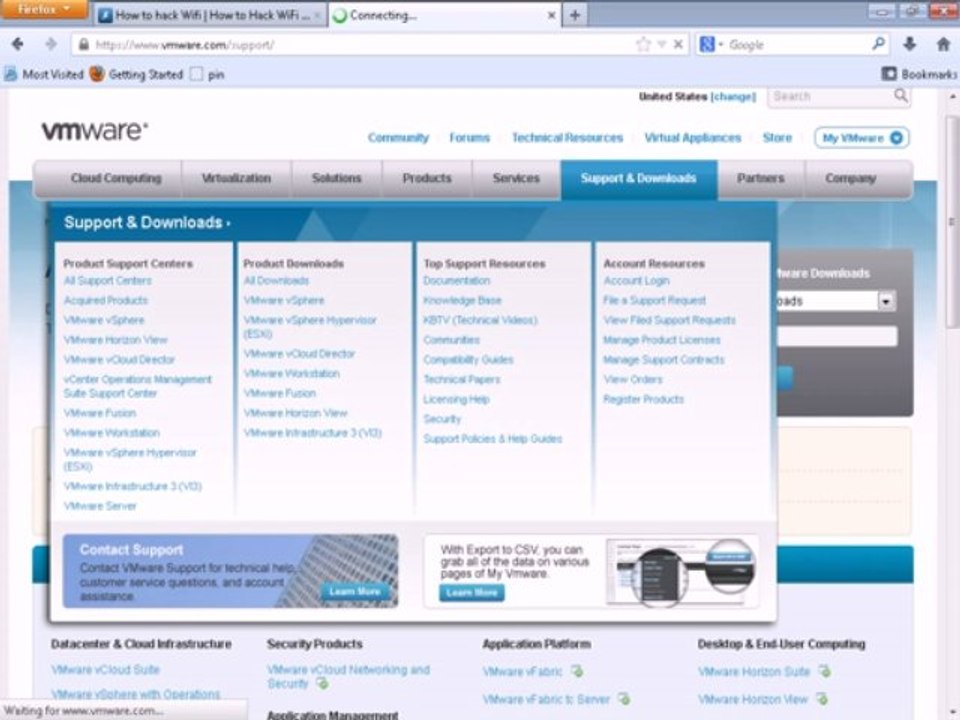This screenshot has height=720, width=960.
Task: Click the Bookmarks sidebar icon
Action: point(888,74)
